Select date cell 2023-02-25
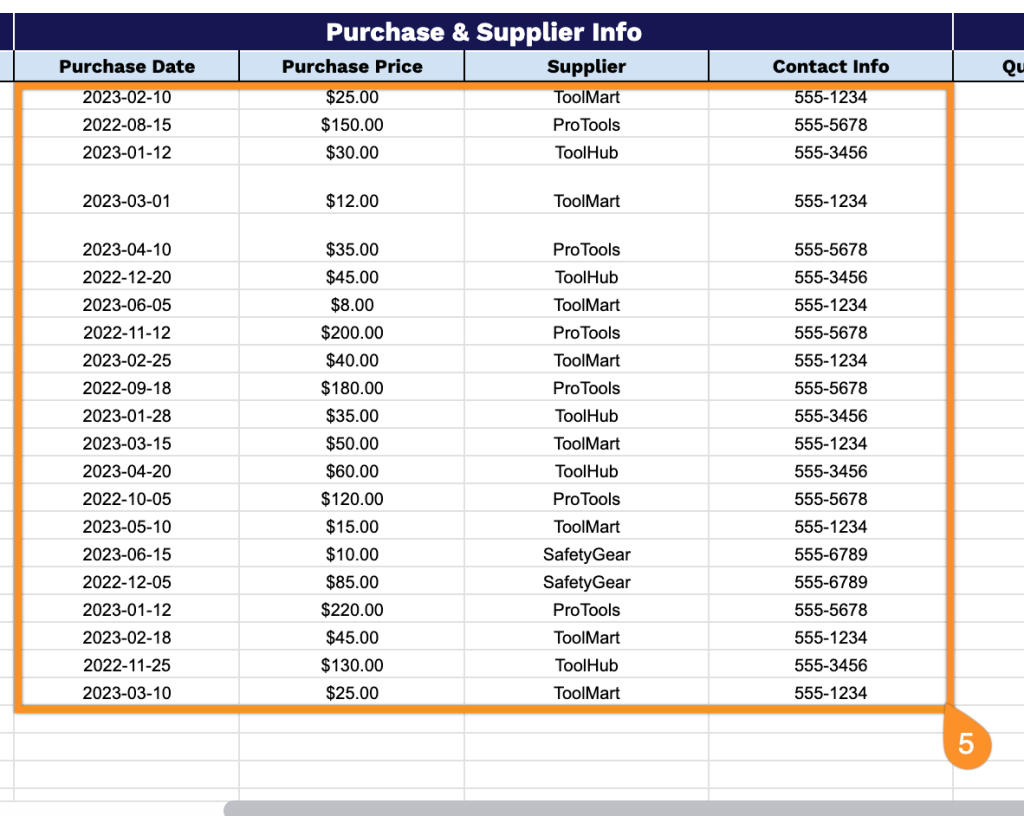The width and height of the screenshot is (1024, 816). pos(127,360)
